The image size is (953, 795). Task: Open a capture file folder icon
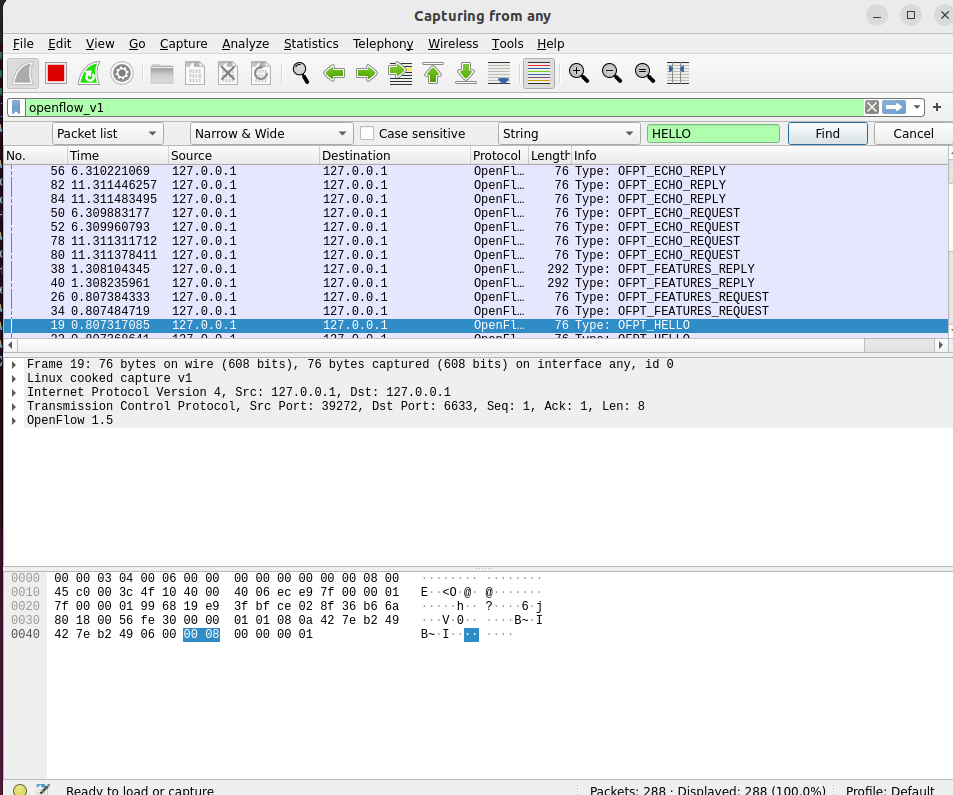(162, 74)
